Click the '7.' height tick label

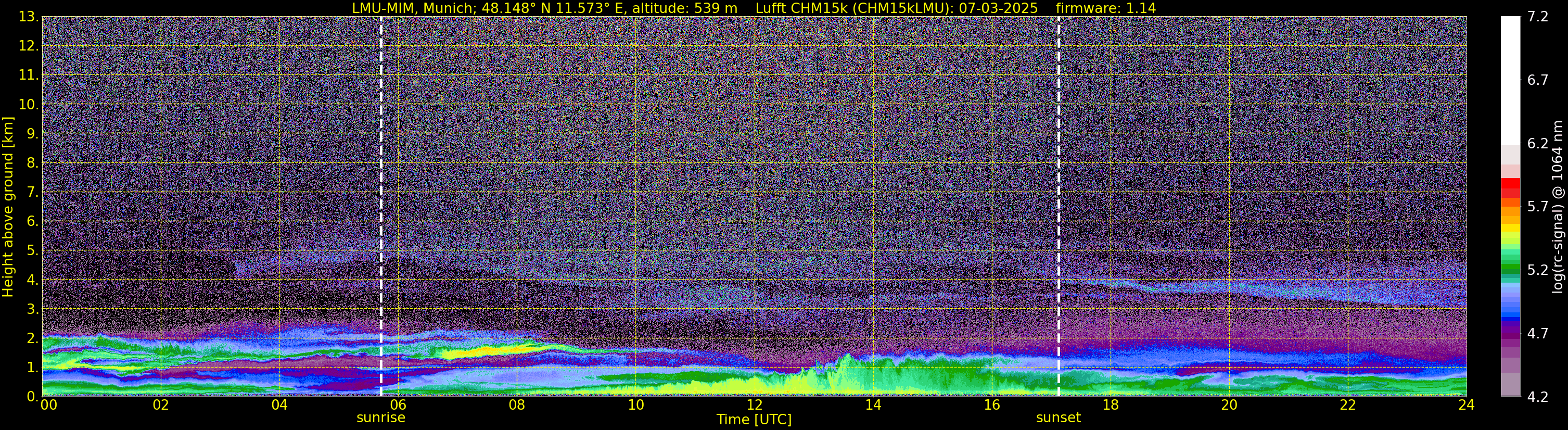point(33,192)
